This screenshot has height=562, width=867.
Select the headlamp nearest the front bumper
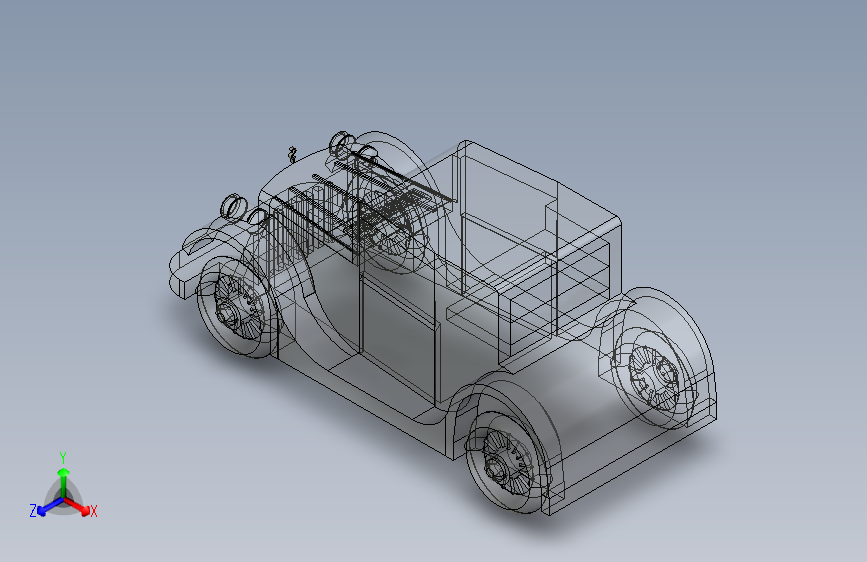(x=234, y=206)
